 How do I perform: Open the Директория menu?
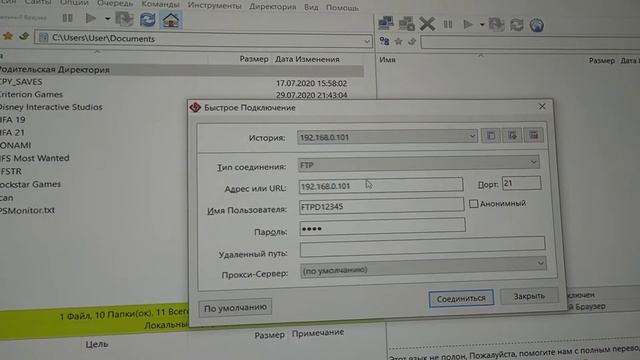272,7
